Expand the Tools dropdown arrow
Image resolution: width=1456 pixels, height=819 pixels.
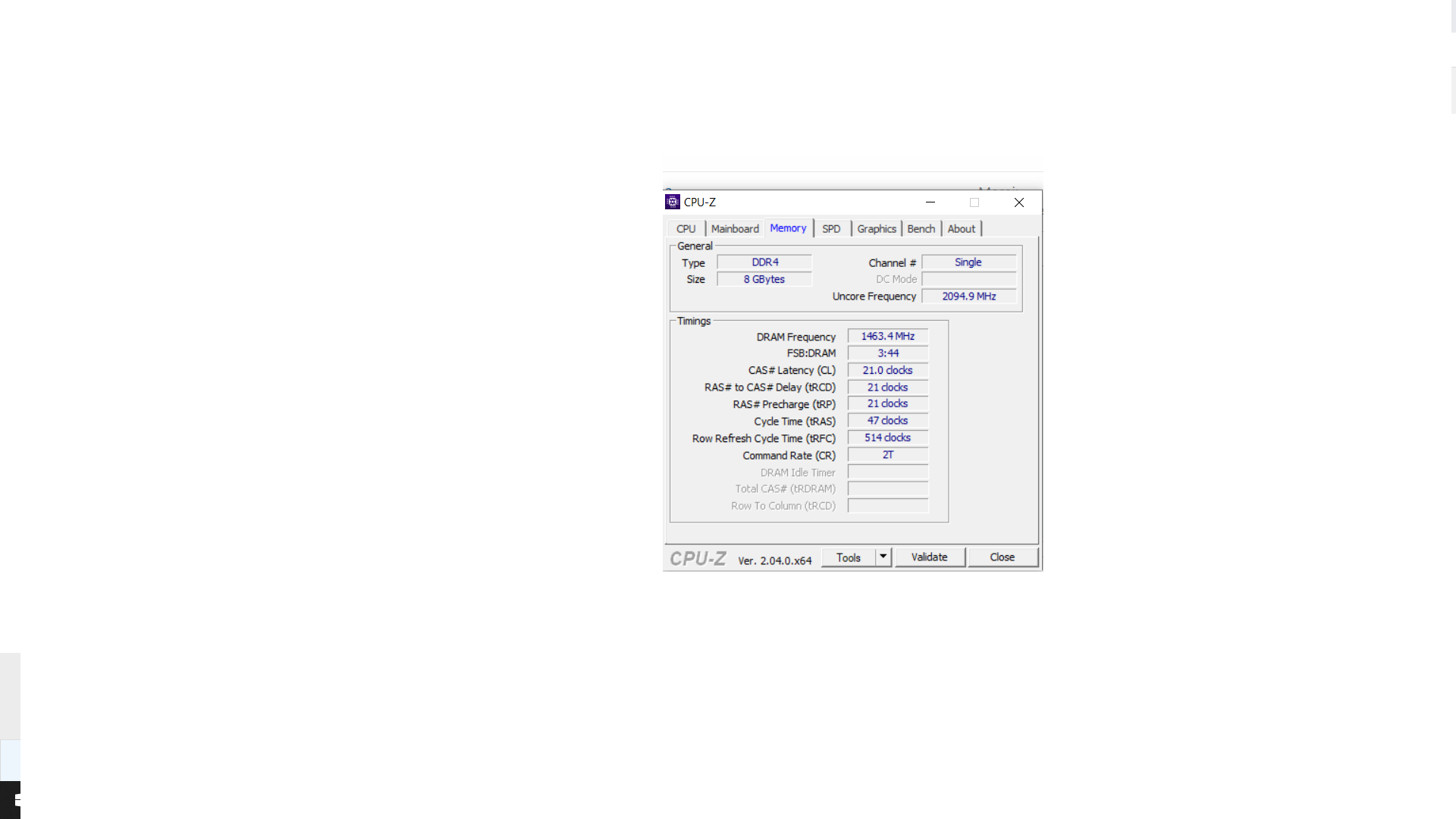(x=883, y=557)
